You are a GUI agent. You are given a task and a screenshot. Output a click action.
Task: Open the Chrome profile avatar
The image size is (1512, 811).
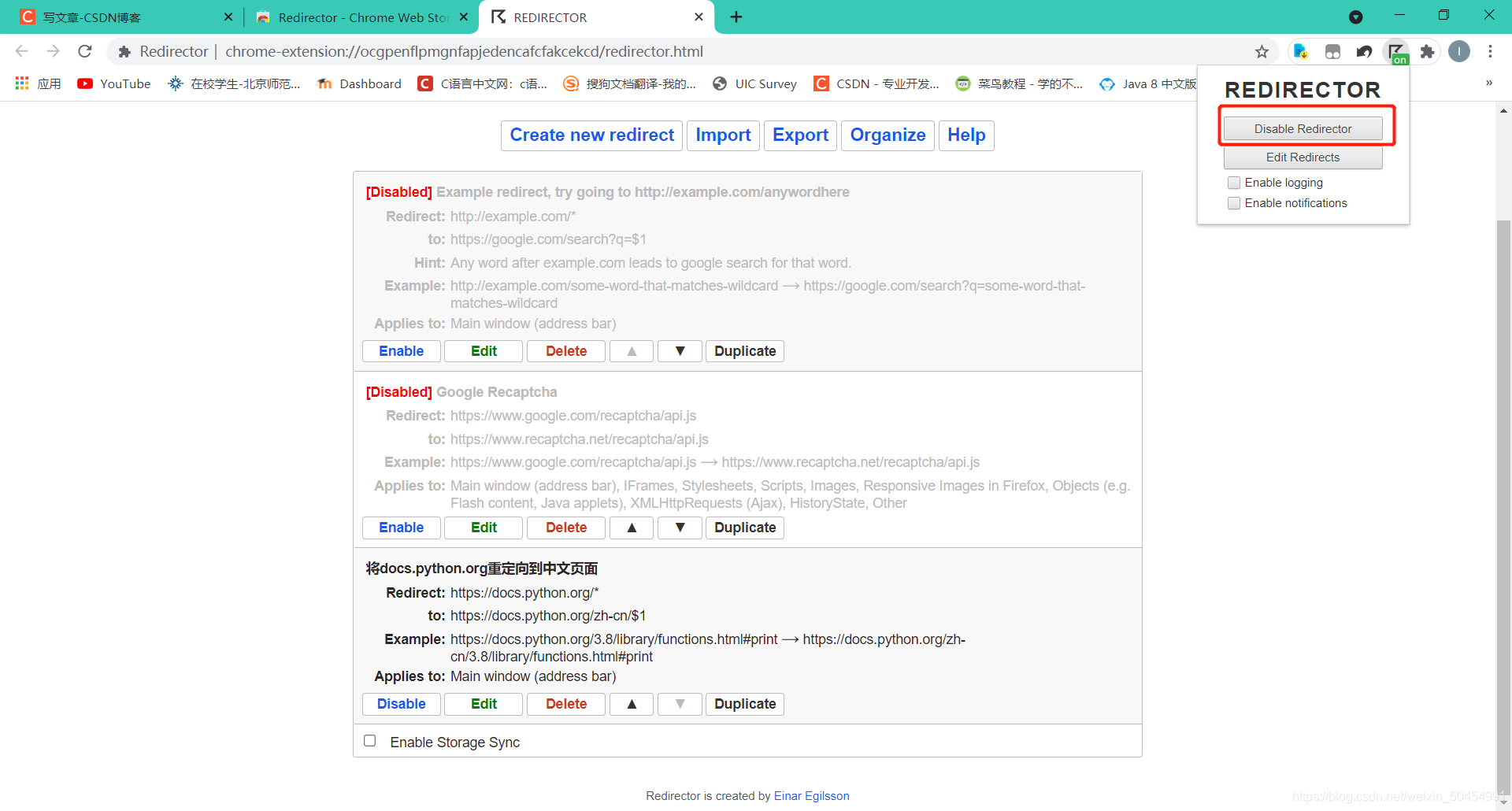click(x=1459, y=52)
